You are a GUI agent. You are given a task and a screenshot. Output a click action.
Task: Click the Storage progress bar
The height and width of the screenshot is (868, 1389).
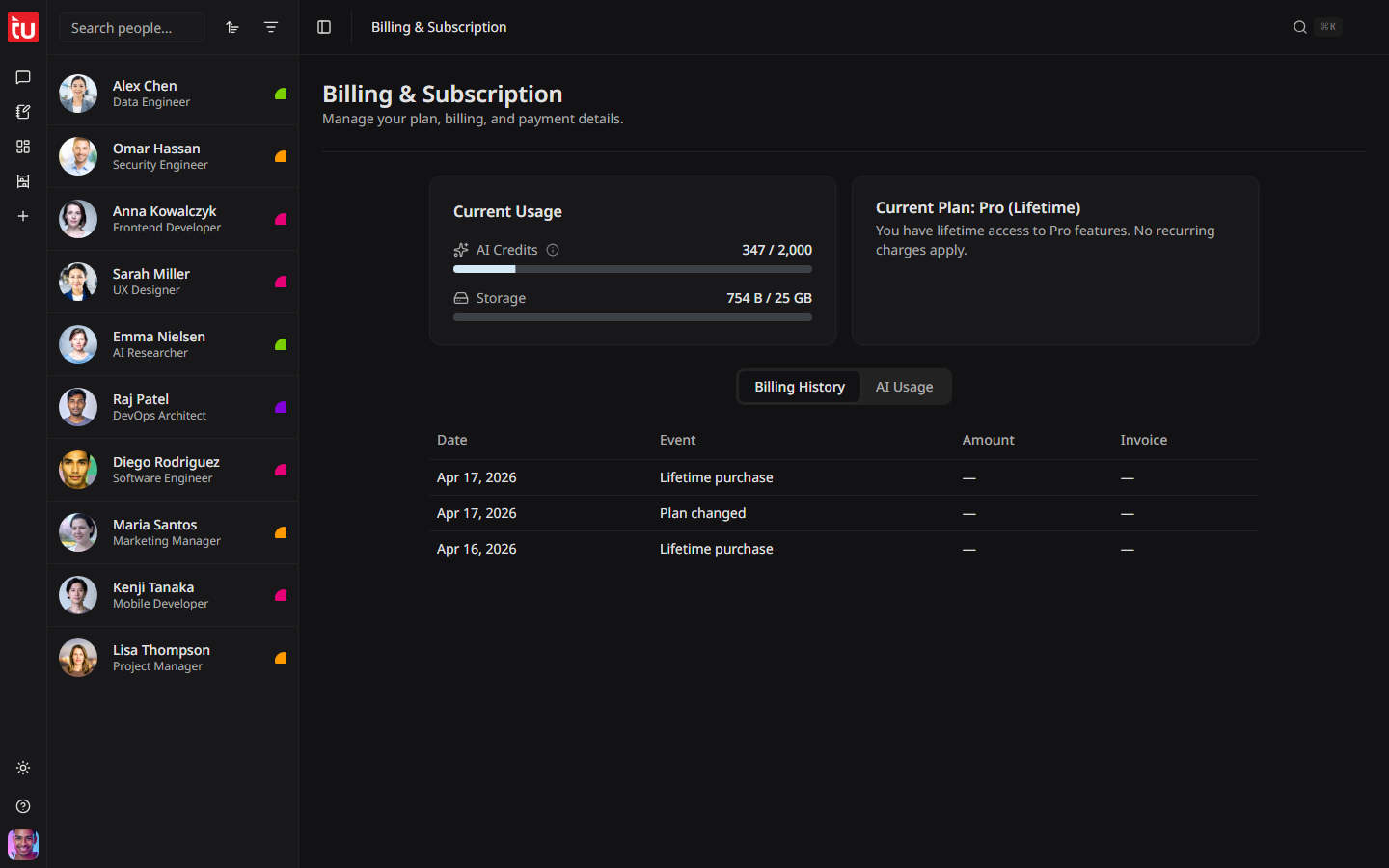click(x=633, y=317)
